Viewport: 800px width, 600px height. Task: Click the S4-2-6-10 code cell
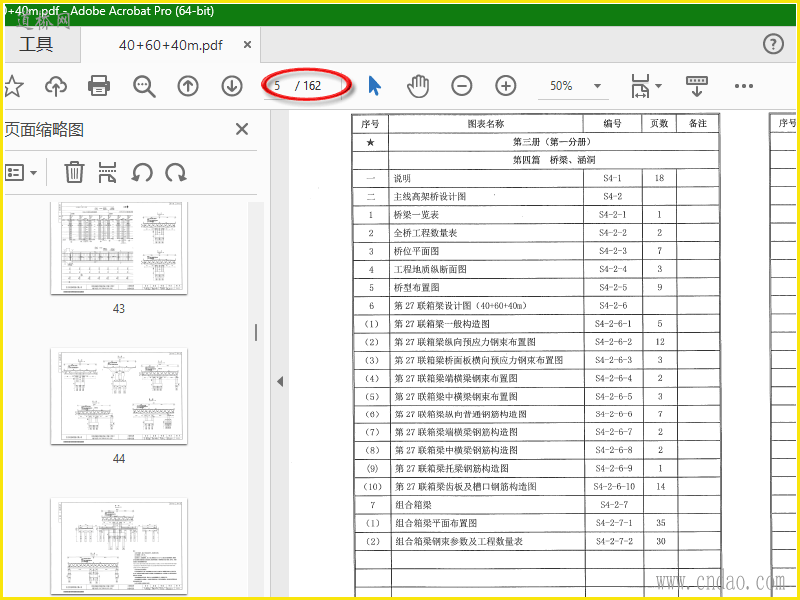[614, 487]
